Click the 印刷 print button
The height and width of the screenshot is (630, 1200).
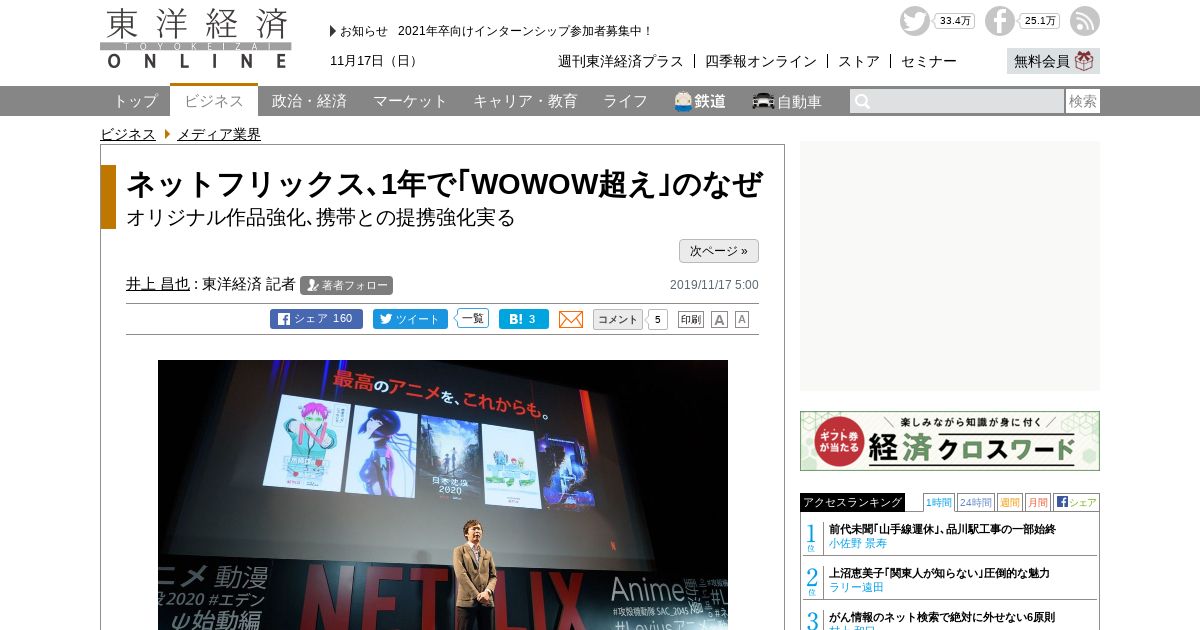[x=691, y=319]
